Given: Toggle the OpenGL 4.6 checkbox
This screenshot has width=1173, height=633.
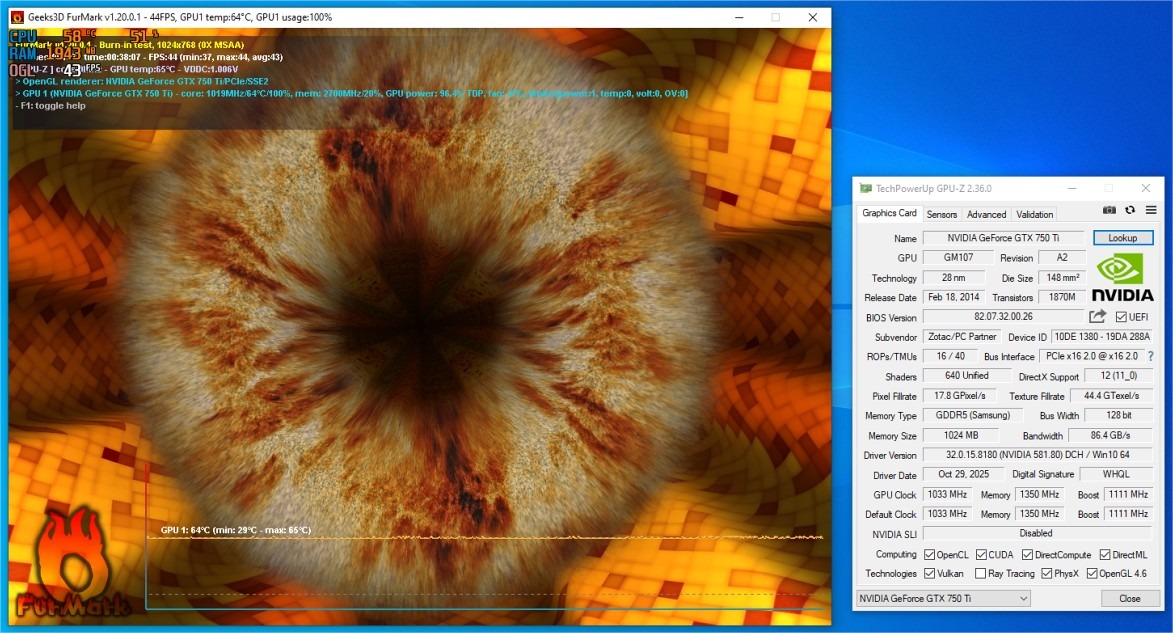Looking at the screenshot, I should (x=1091, y=573).
